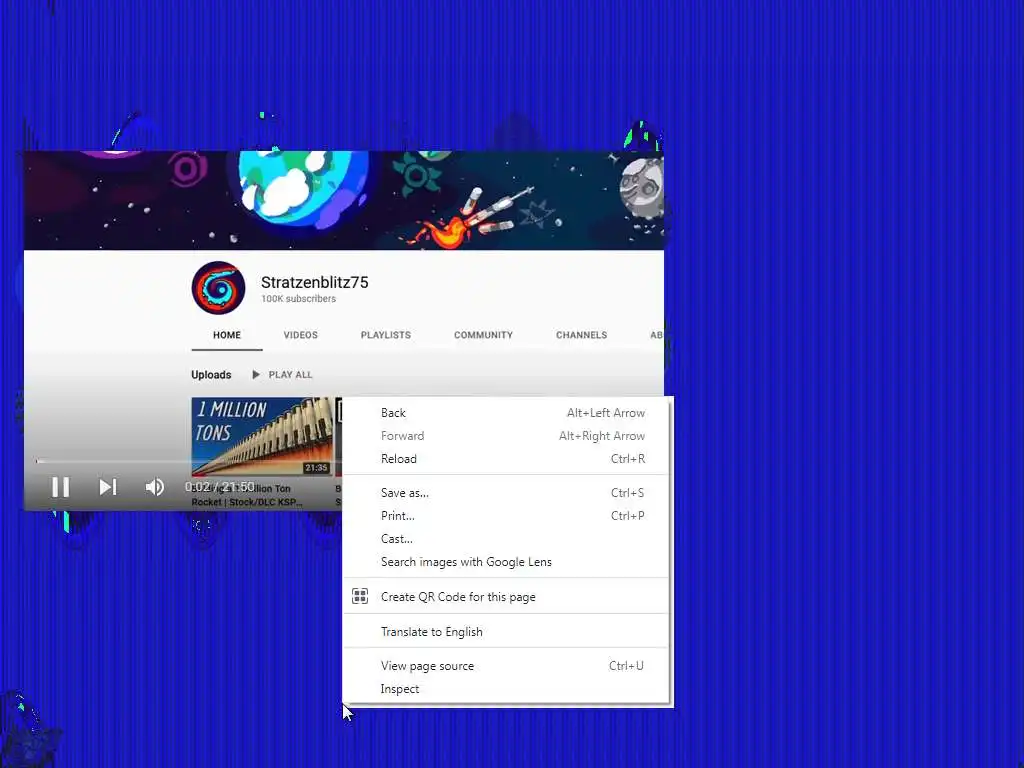Click the 100K subscribers text
Image resolution: width=1024 pixels, height=768 pixels.
coord(298,298)
